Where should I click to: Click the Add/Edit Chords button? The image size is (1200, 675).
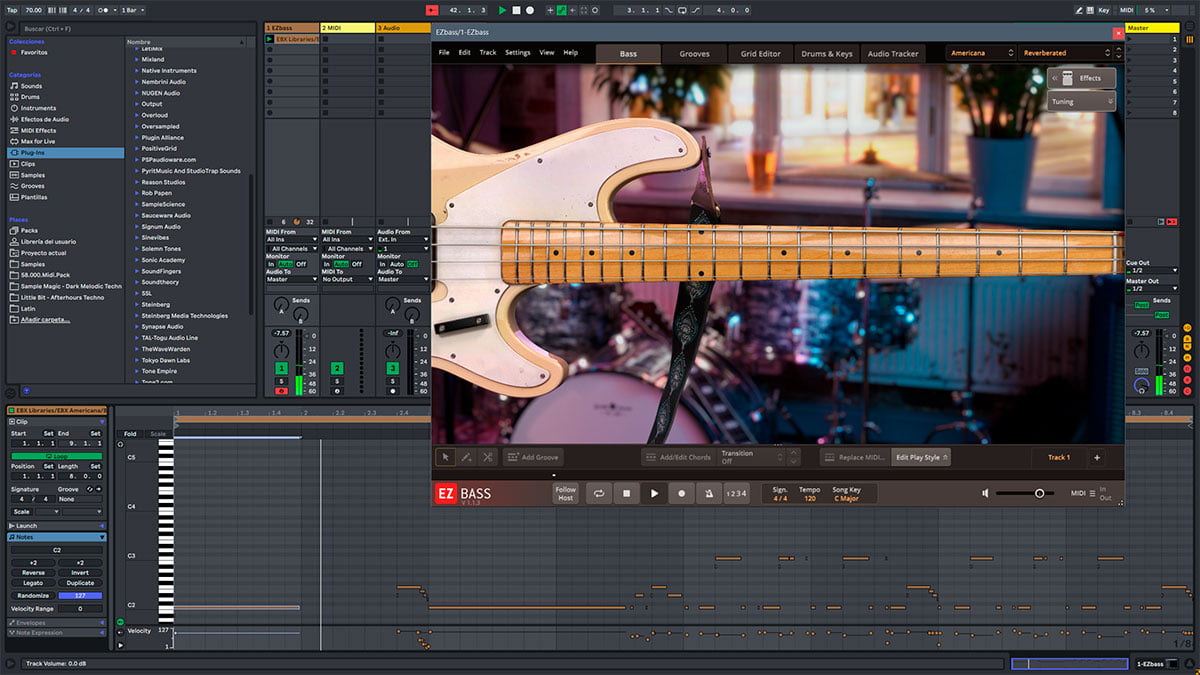[x=678, y=457]
